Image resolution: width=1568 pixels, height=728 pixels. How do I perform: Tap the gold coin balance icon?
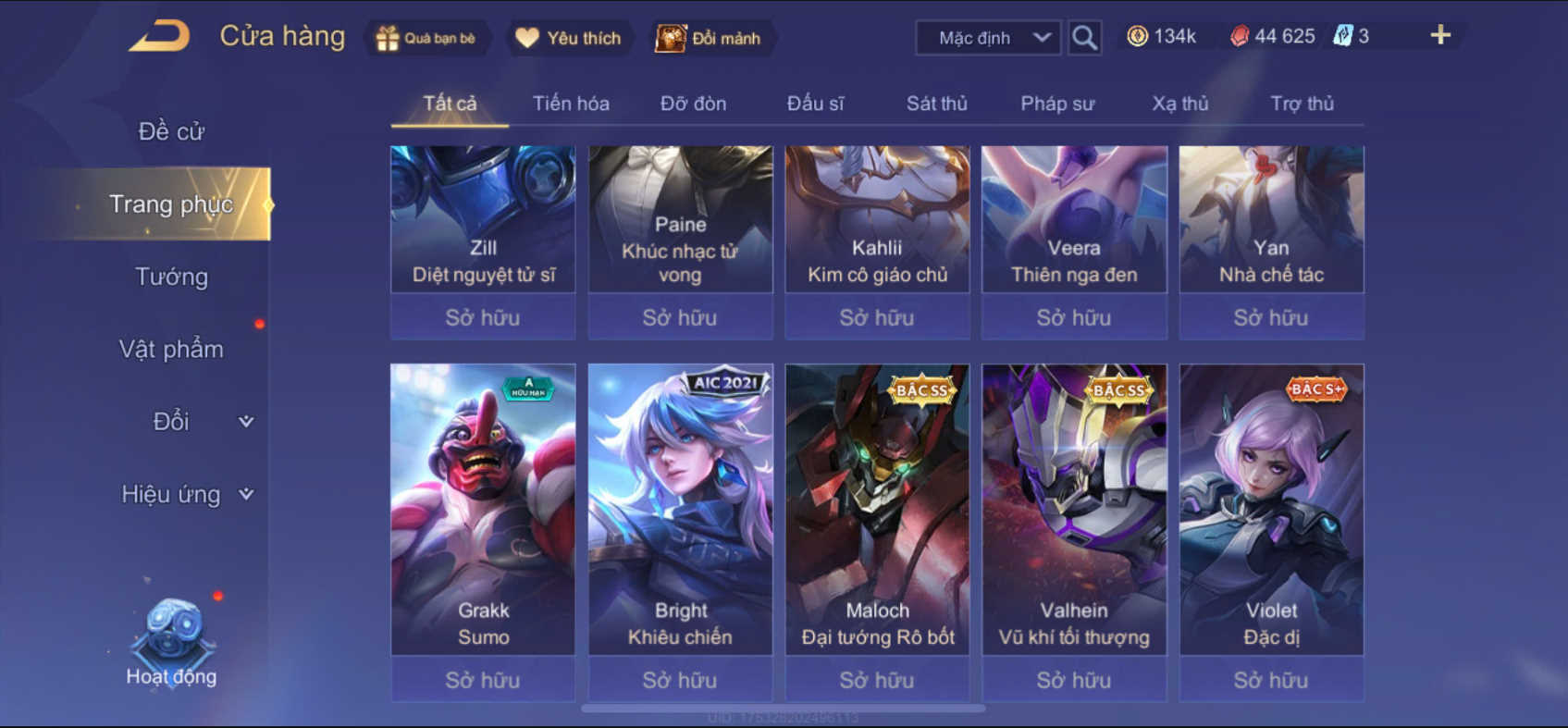pos(1137,36)
